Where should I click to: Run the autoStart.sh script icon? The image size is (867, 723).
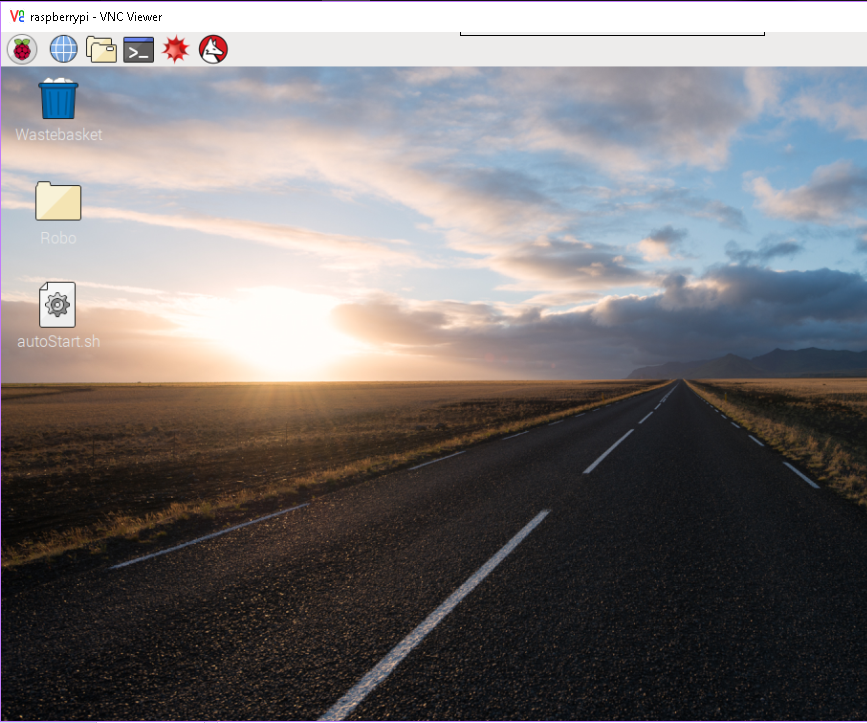[57, 304]
